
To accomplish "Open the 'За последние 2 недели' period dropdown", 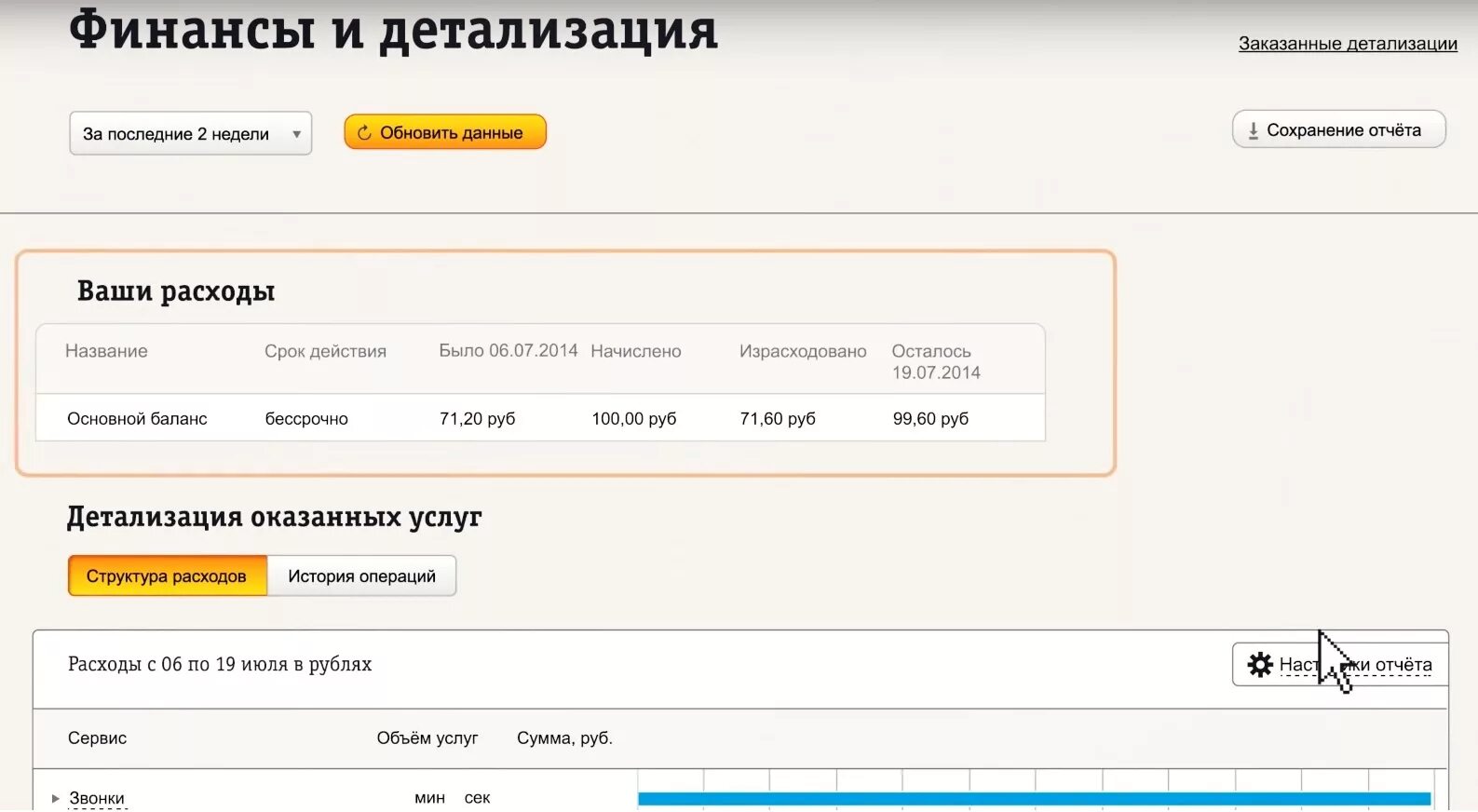I will tap(190, 133).
